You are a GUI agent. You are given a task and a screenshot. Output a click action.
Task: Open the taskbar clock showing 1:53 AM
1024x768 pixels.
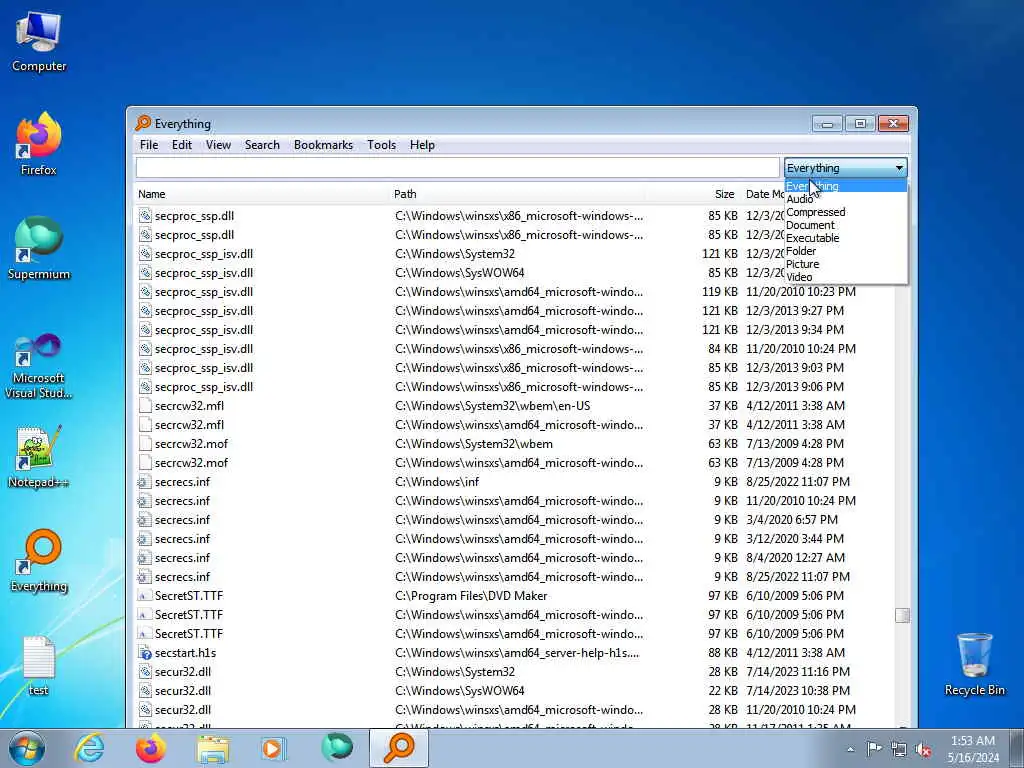coord(973,749)
